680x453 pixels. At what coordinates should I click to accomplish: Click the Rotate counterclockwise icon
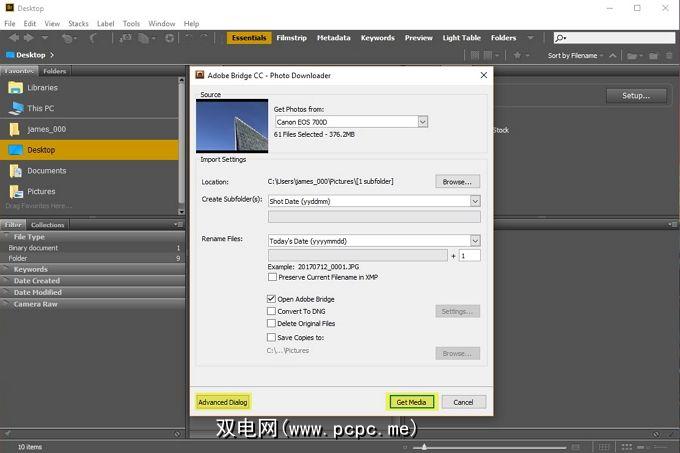pos(188,38)
